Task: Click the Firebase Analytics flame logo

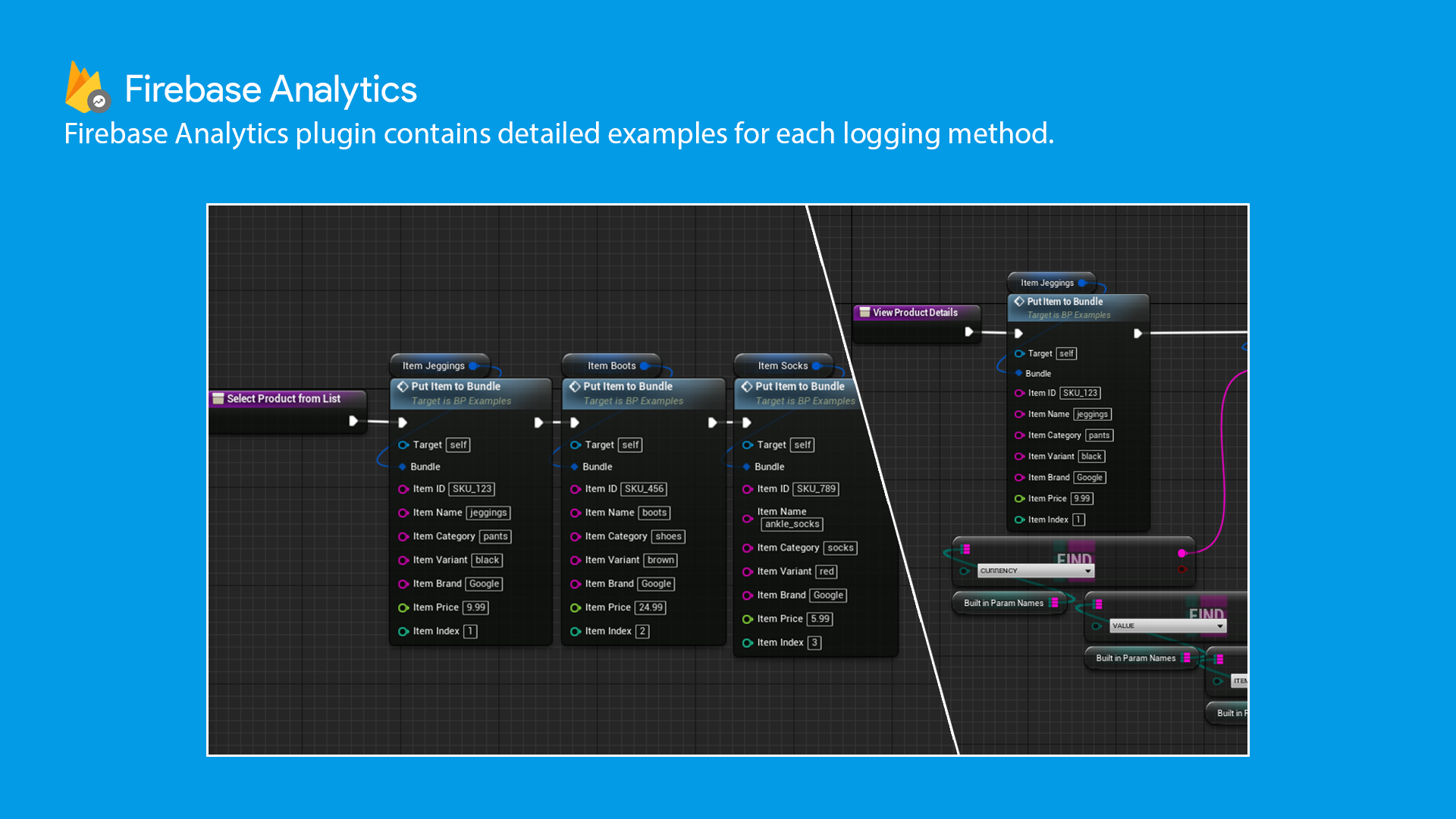Action: point(83,87)
